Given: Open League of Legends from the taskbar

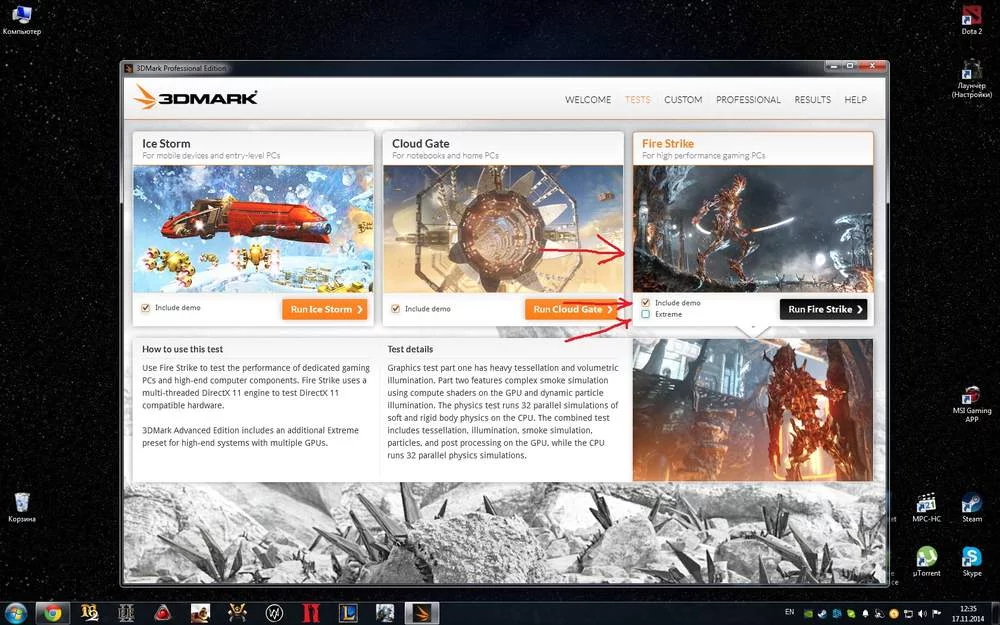Looking at the screenshot, I should coord(347,614).
